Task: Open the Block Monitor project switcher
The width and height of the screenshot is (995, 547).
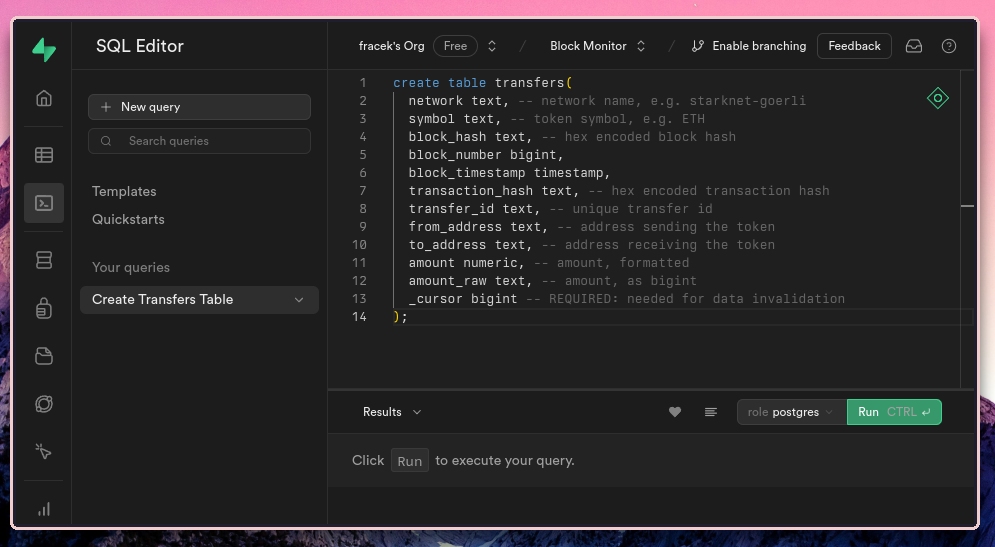Action: [641, 46]
